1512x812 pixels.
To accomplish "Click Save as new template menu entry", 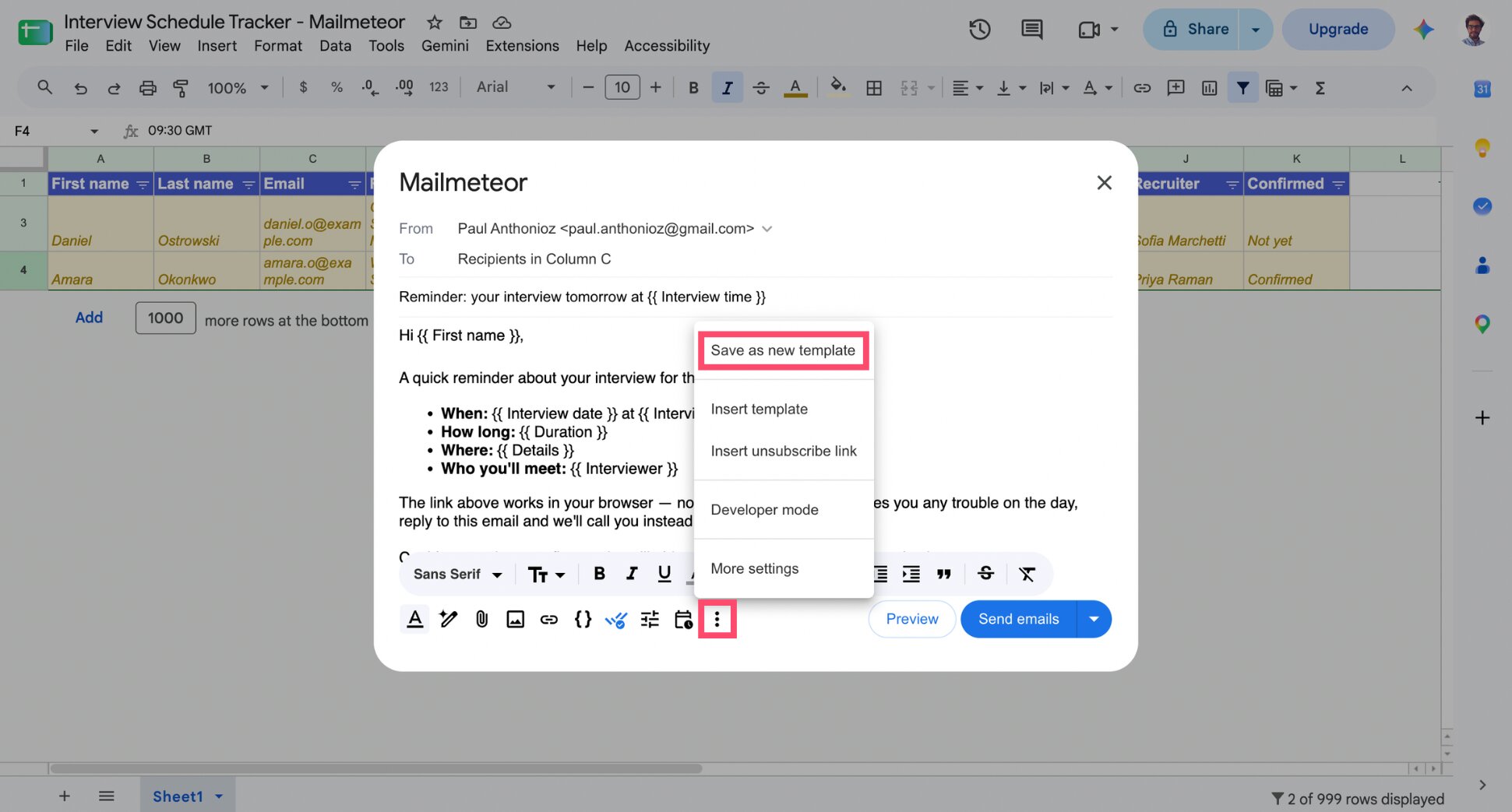I will coord(783,350).
